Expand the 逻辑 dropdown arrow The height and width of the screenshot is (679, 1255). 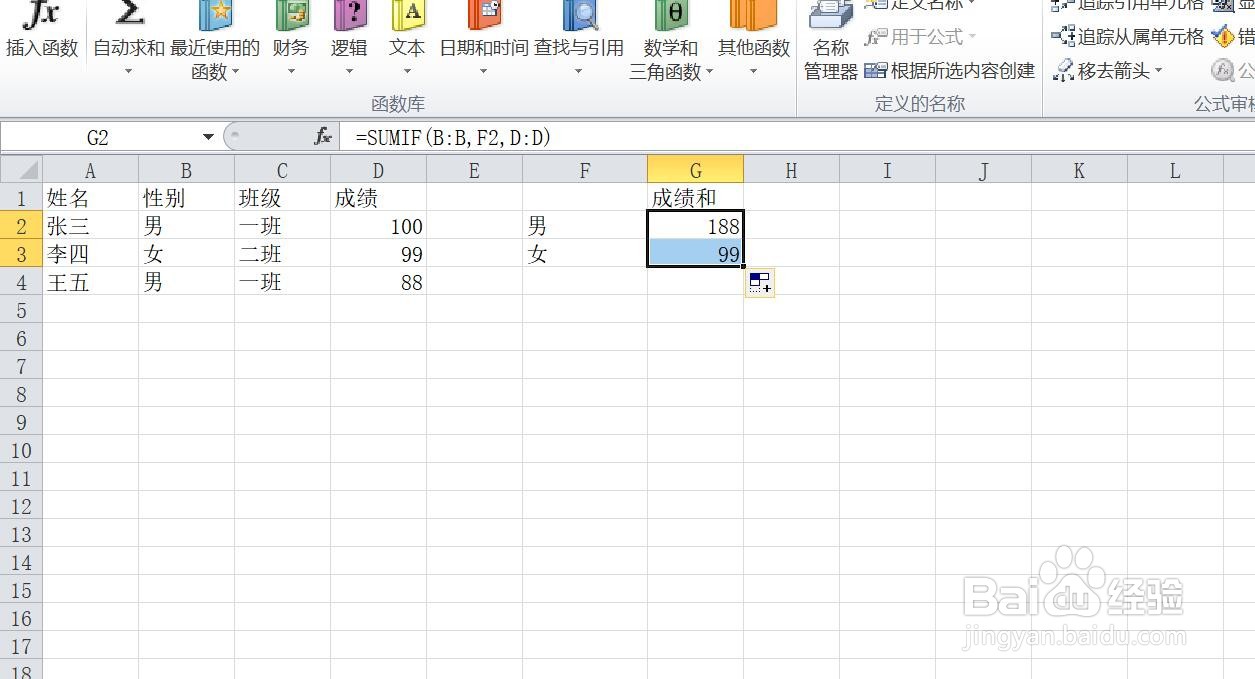[349, 71]
